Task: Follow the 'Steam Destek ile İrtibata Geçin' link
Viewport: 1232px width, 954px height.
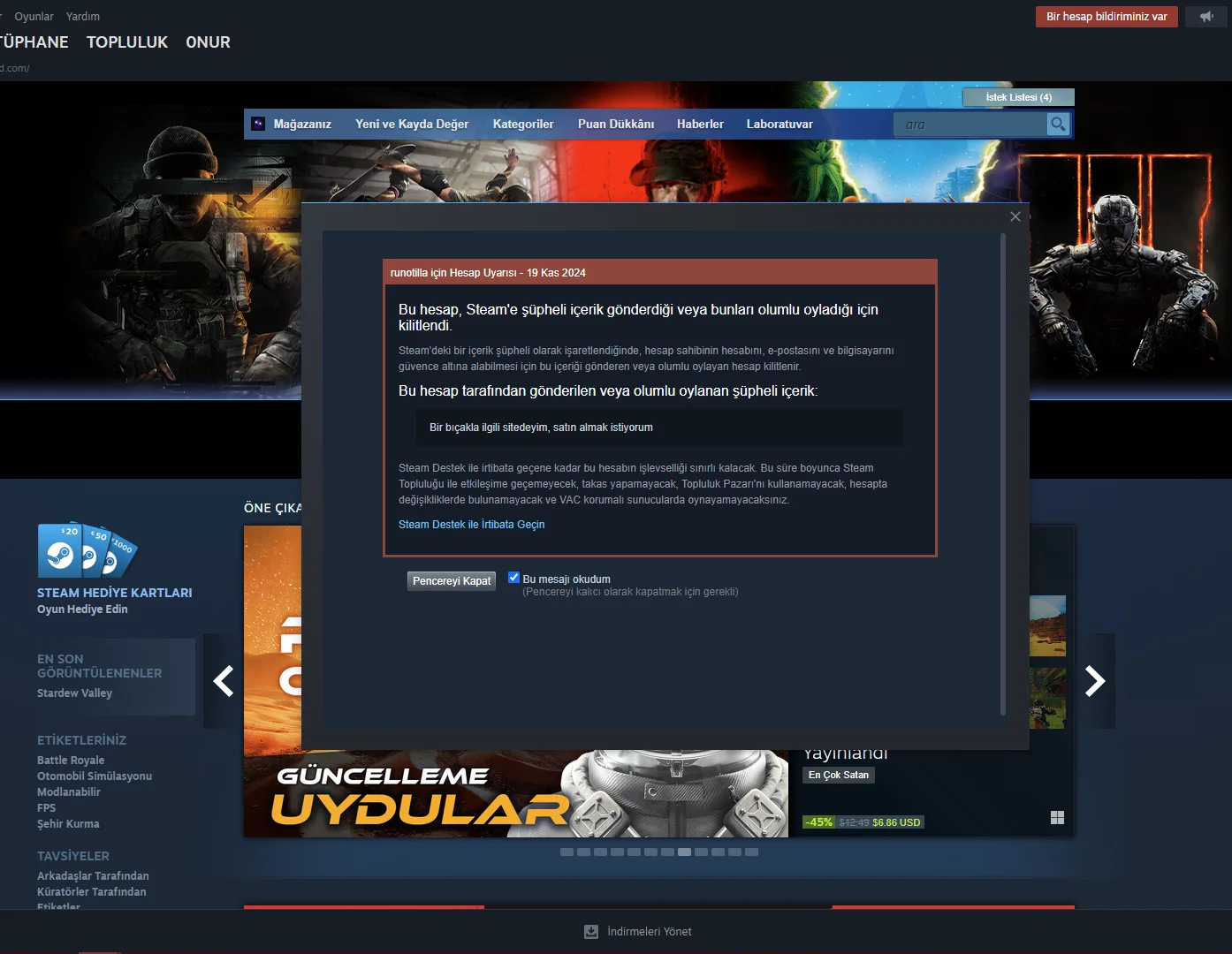Action: click(x=471, y=525)
